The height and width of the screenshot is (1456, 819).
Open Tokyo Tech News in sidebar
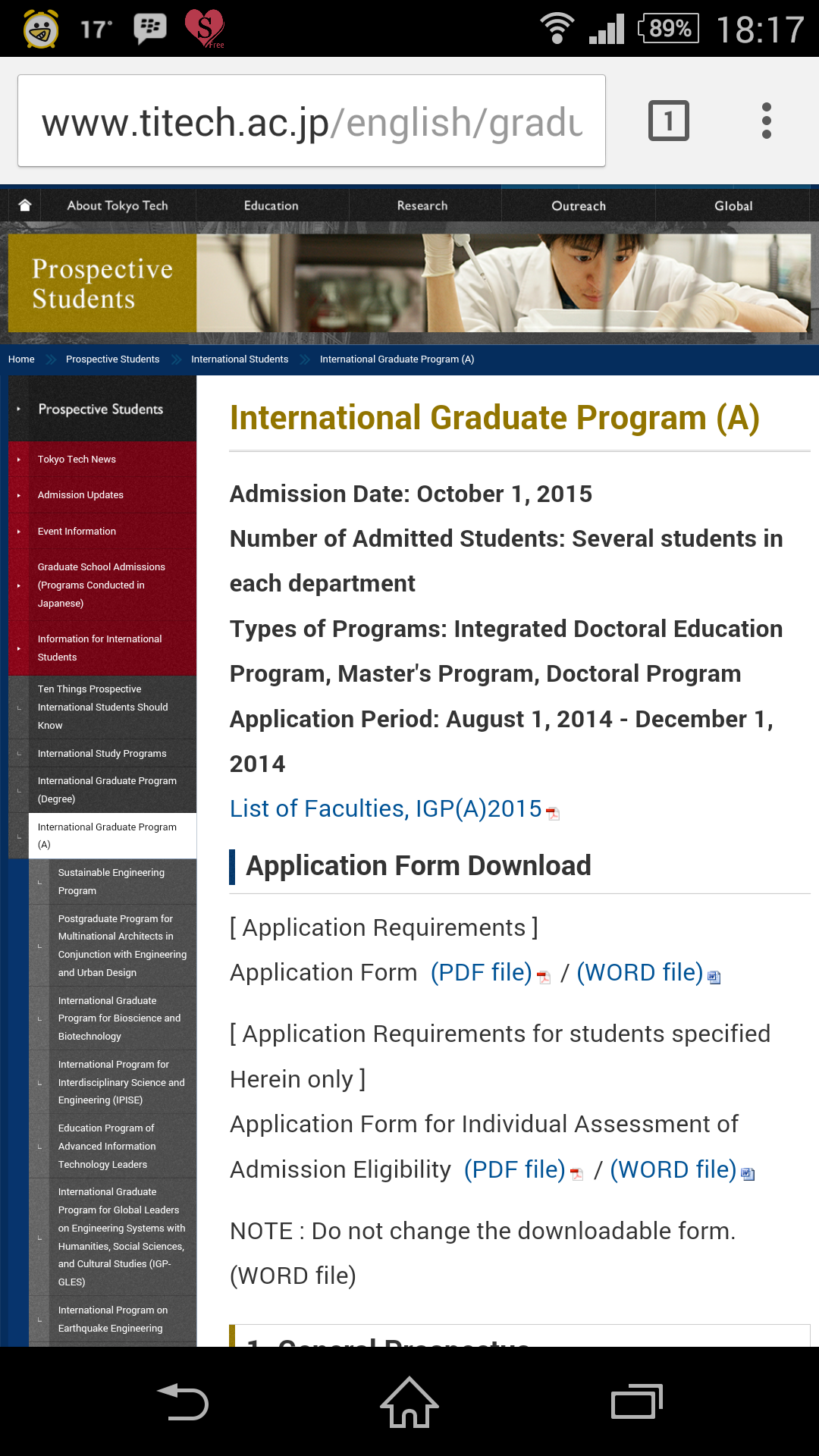point(102,460)
